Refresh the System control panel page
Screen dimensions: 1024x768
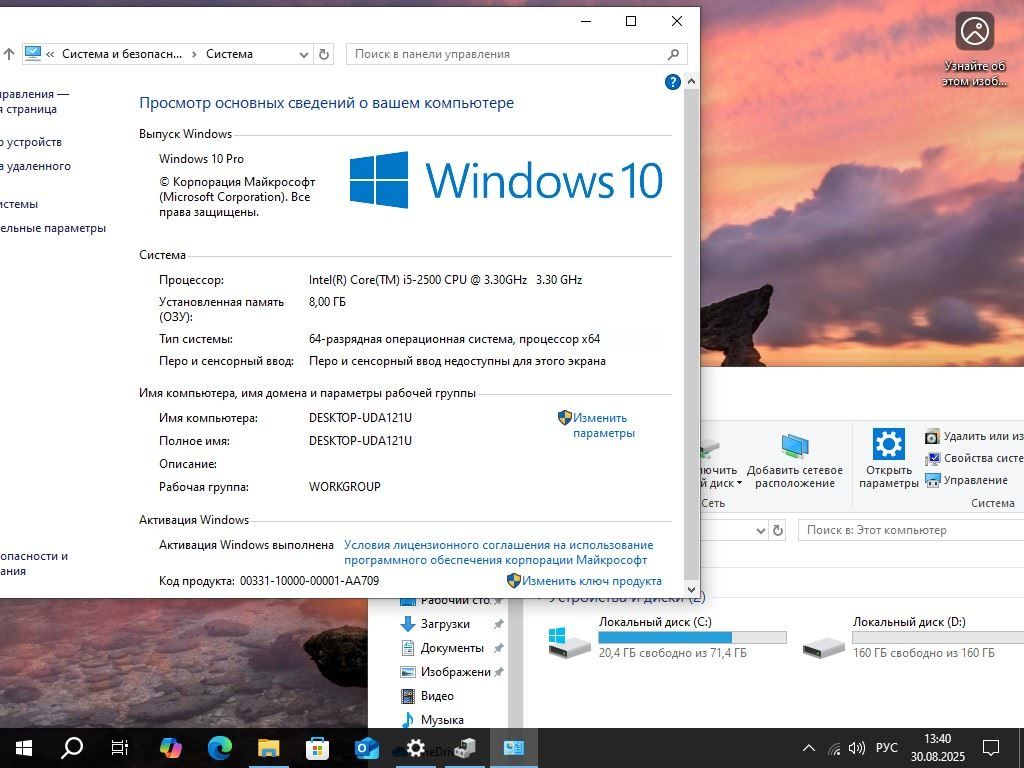(324, 54)
